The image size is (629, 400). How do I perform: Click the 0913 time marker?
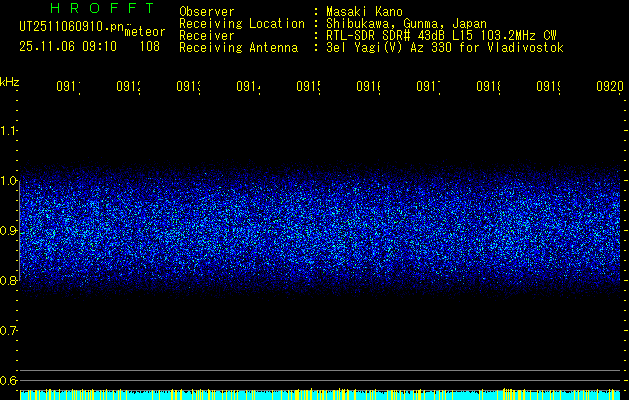[x=188, y=86]
